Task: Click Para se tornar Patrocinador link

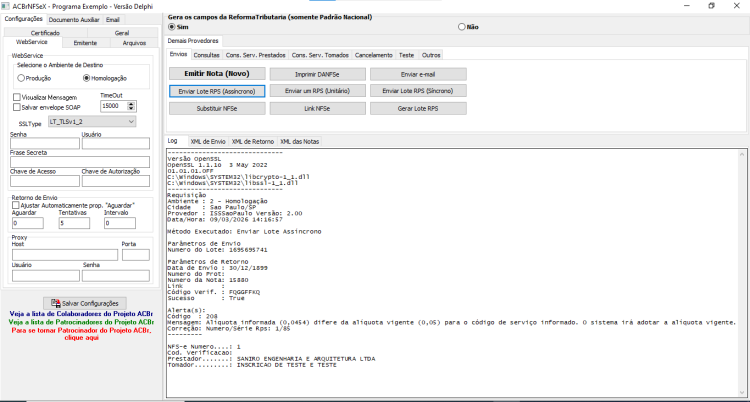Action: [81, 334]
